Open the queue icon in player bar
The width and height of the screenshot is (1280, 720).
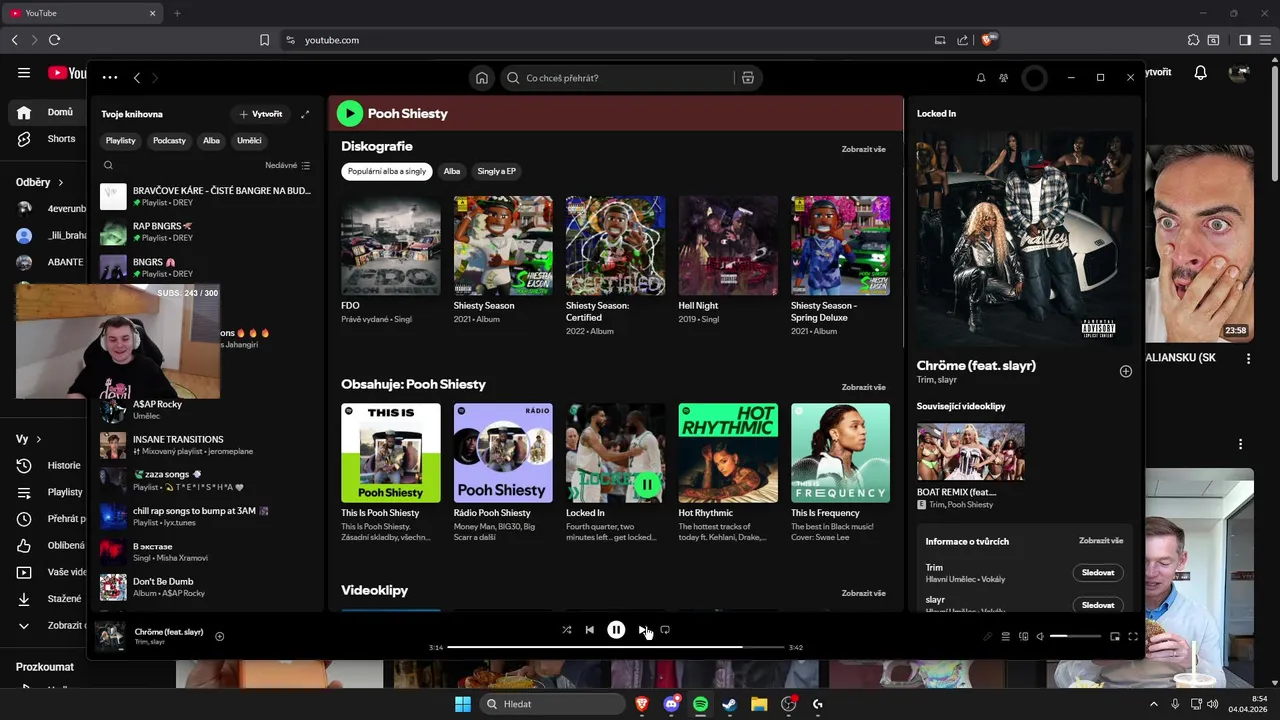pos(1006,636)
